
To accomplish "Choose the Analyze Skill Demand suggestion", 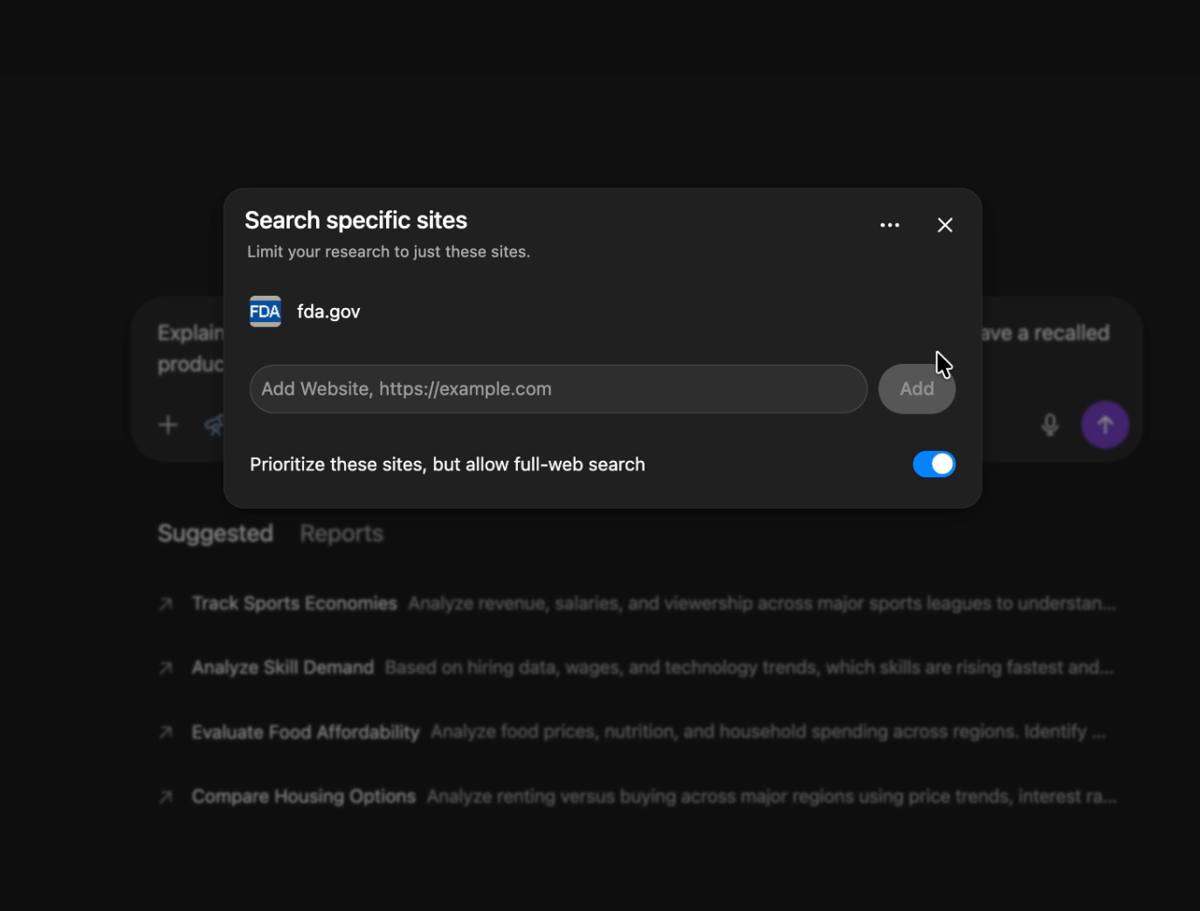I will [283, 668].
